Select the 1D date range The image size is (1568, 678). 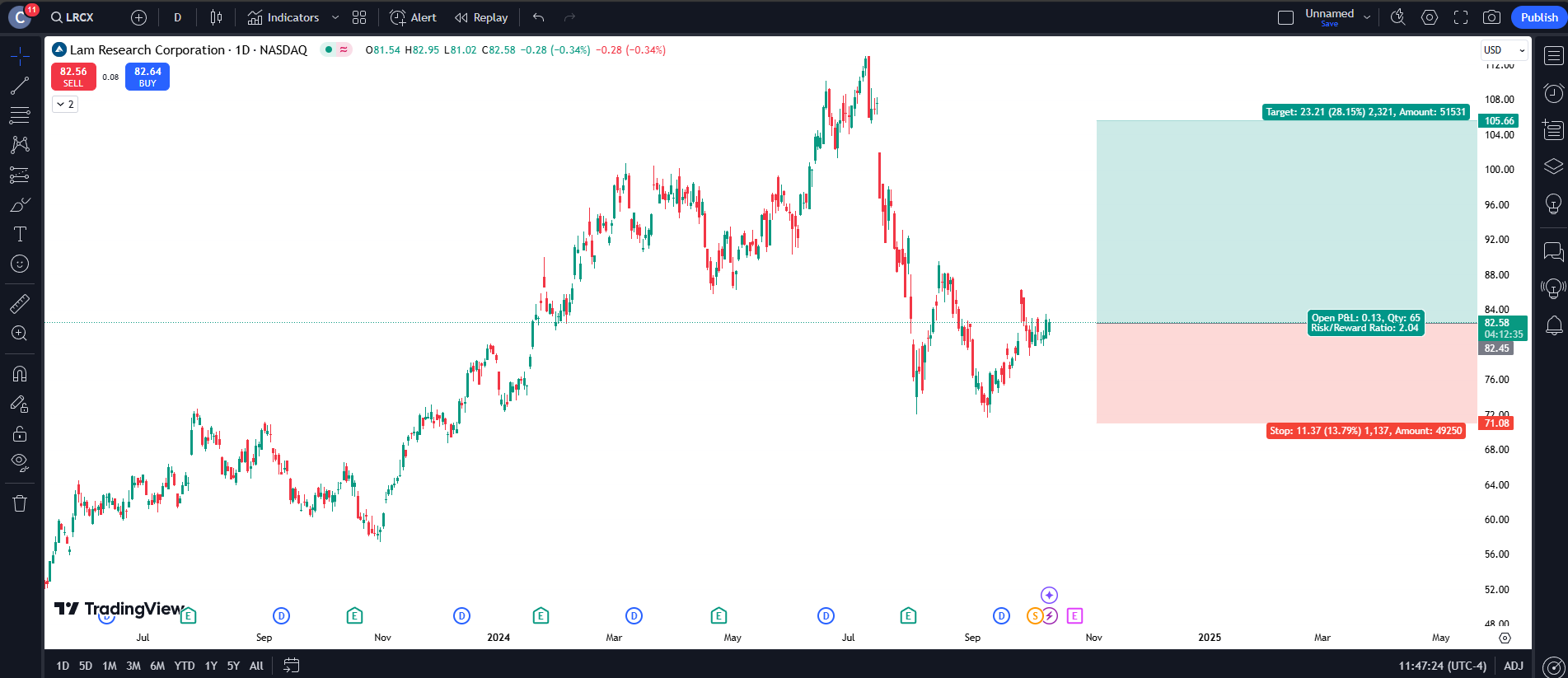pyautogui.click(x=63, y=666)
